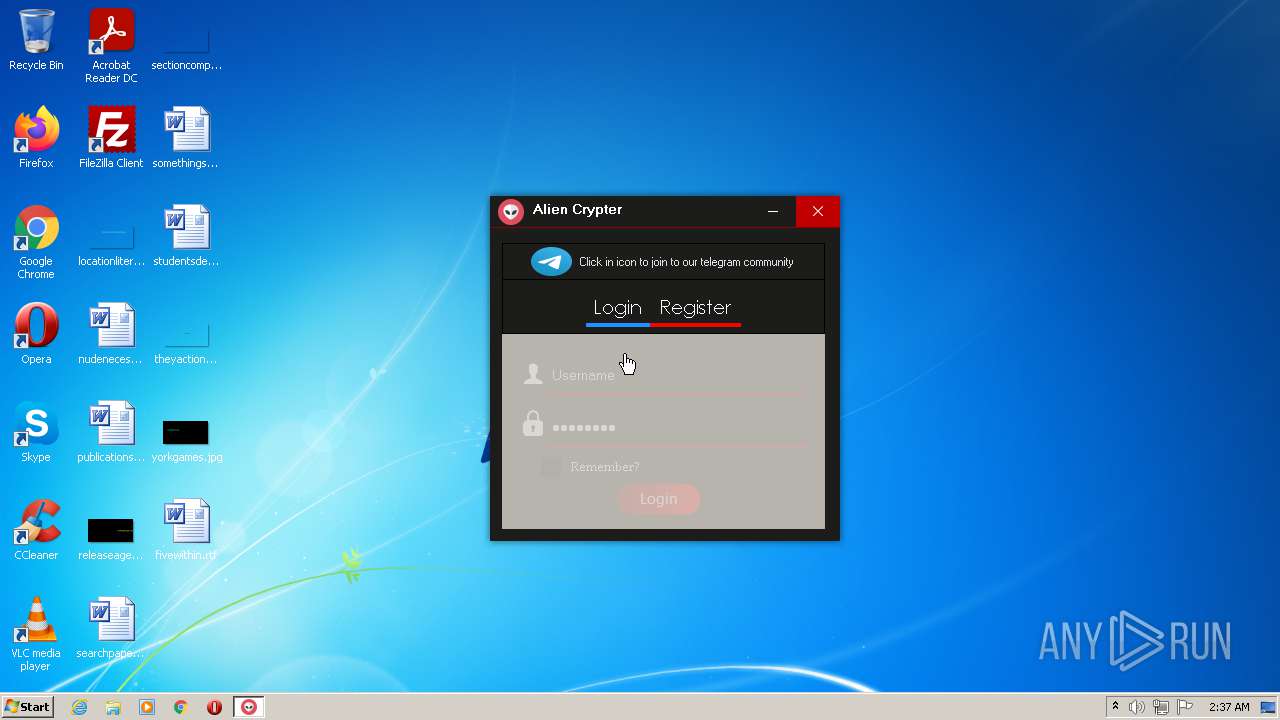Click the Alien Crypter logo in title bar
1280x720 pixels.
click(511, 211)
